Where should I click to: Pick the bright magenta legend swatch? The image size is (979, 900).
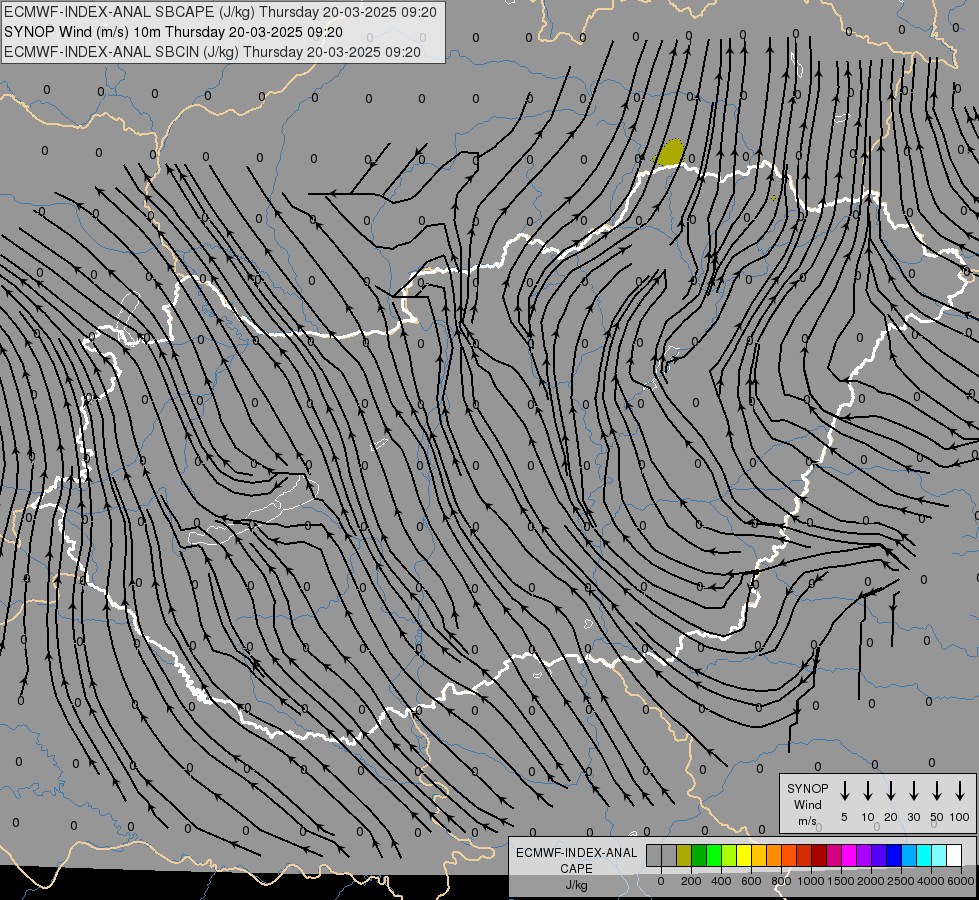pyautogui.click(x=849, y=855)
